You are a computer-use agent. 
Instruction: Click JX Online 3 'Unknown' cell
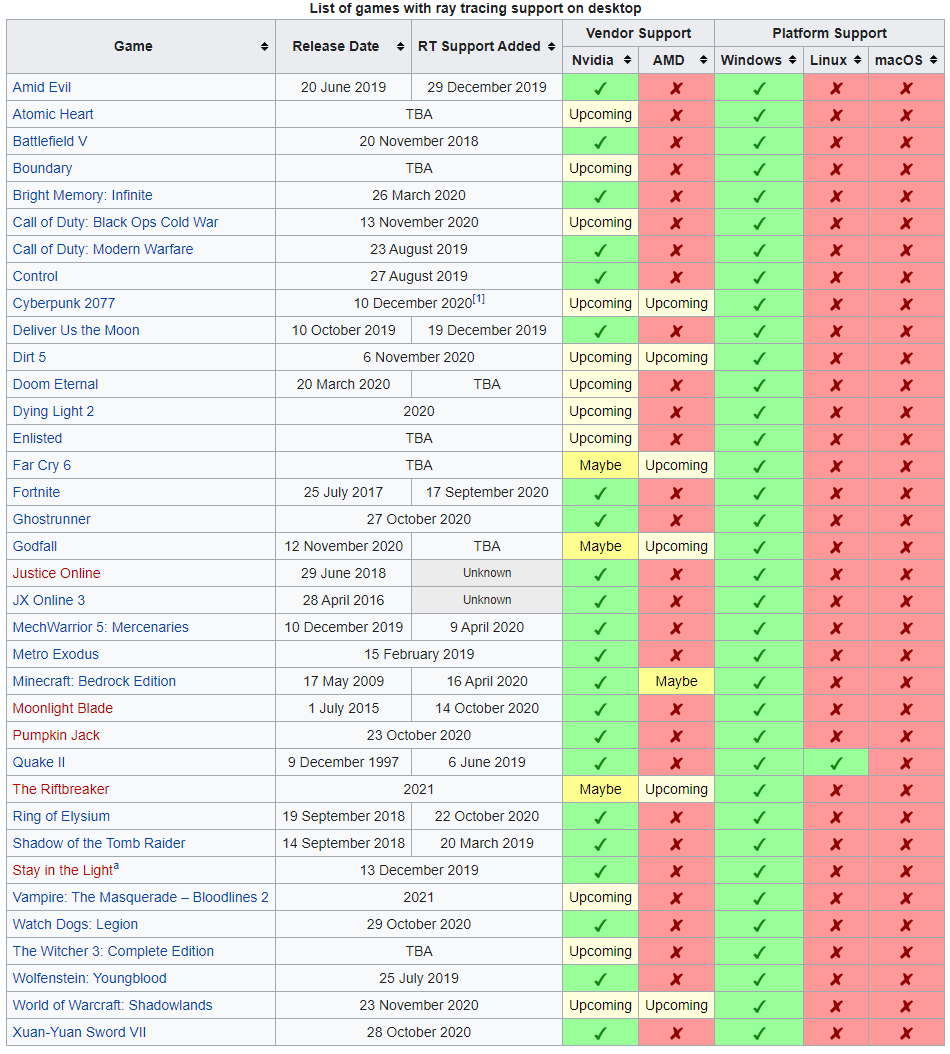pyautogui.click(x=487, y=600)
